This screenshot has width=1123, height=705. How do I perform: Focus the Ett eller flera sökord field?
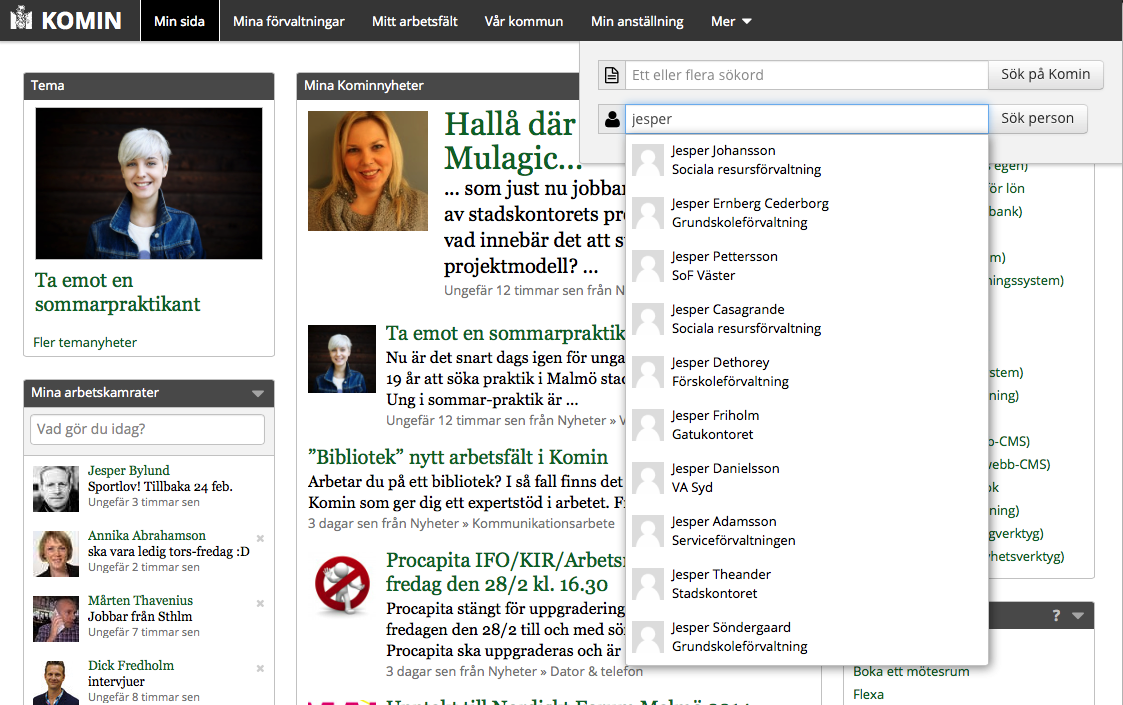click(807, 75)
